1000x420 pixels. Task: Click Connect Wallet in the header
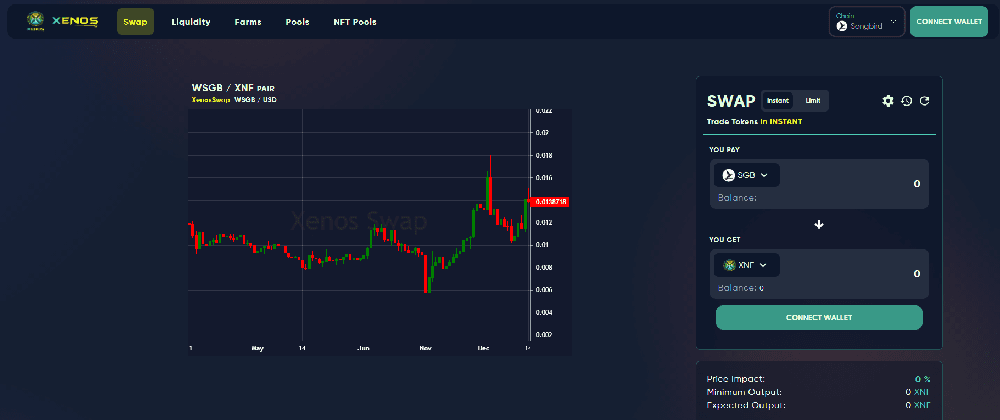coord(948,22)
